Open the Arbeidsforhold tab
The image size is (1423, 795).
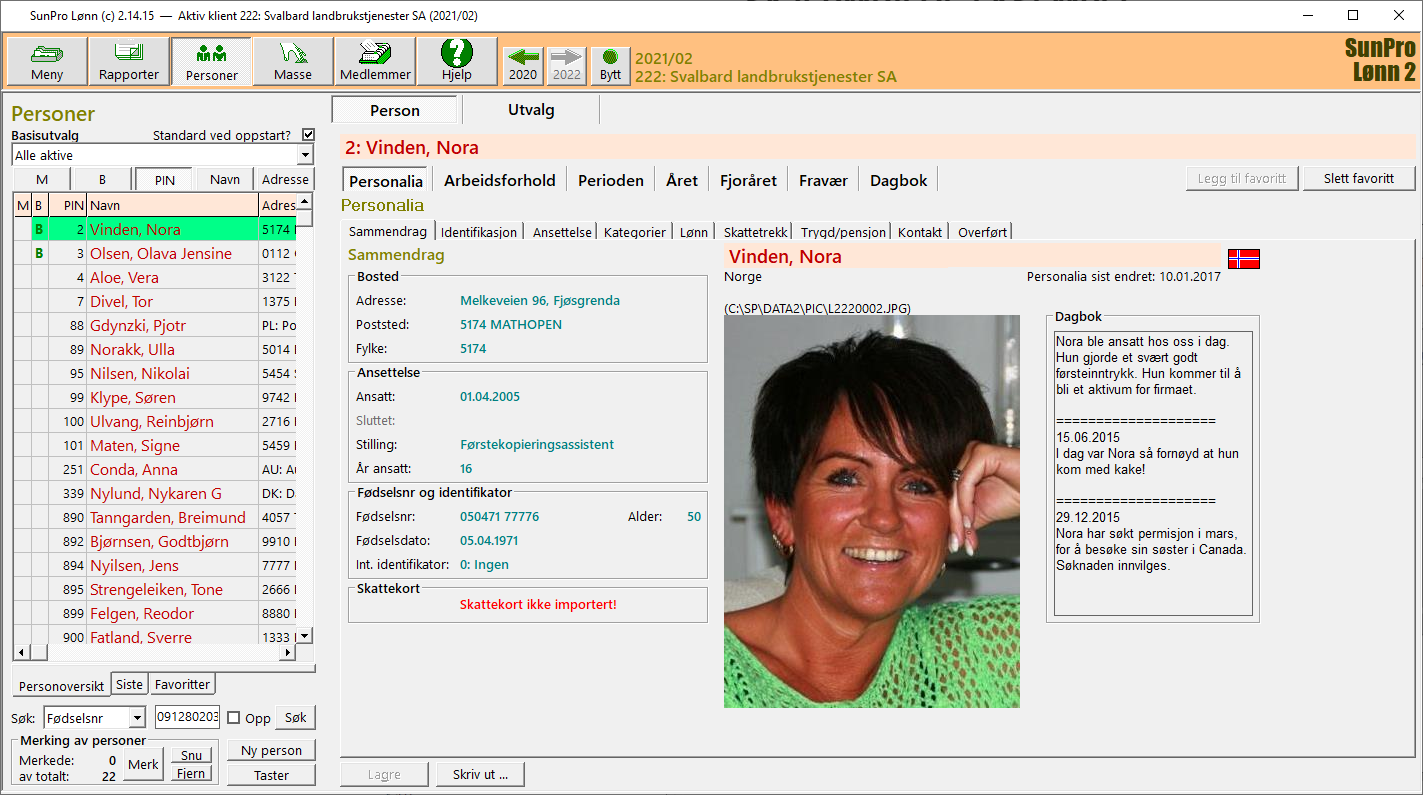pyautogui.click(x=500, y=180)
